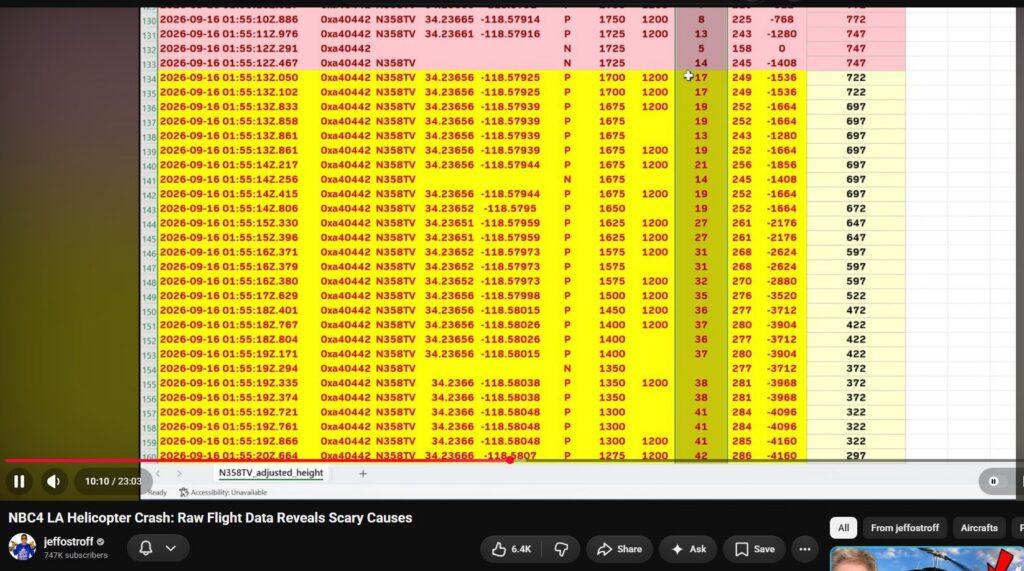Click timestamp 01:55:19Z.866 cell

229,441
